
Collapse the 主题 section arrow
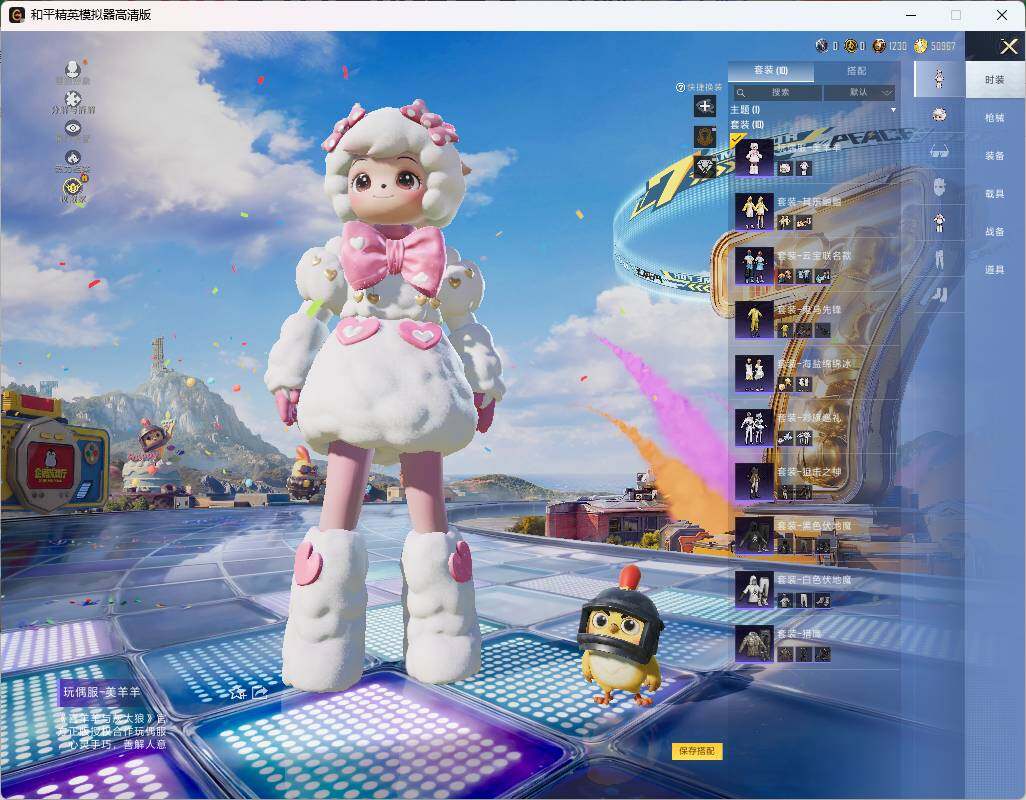tap(893, 110)
